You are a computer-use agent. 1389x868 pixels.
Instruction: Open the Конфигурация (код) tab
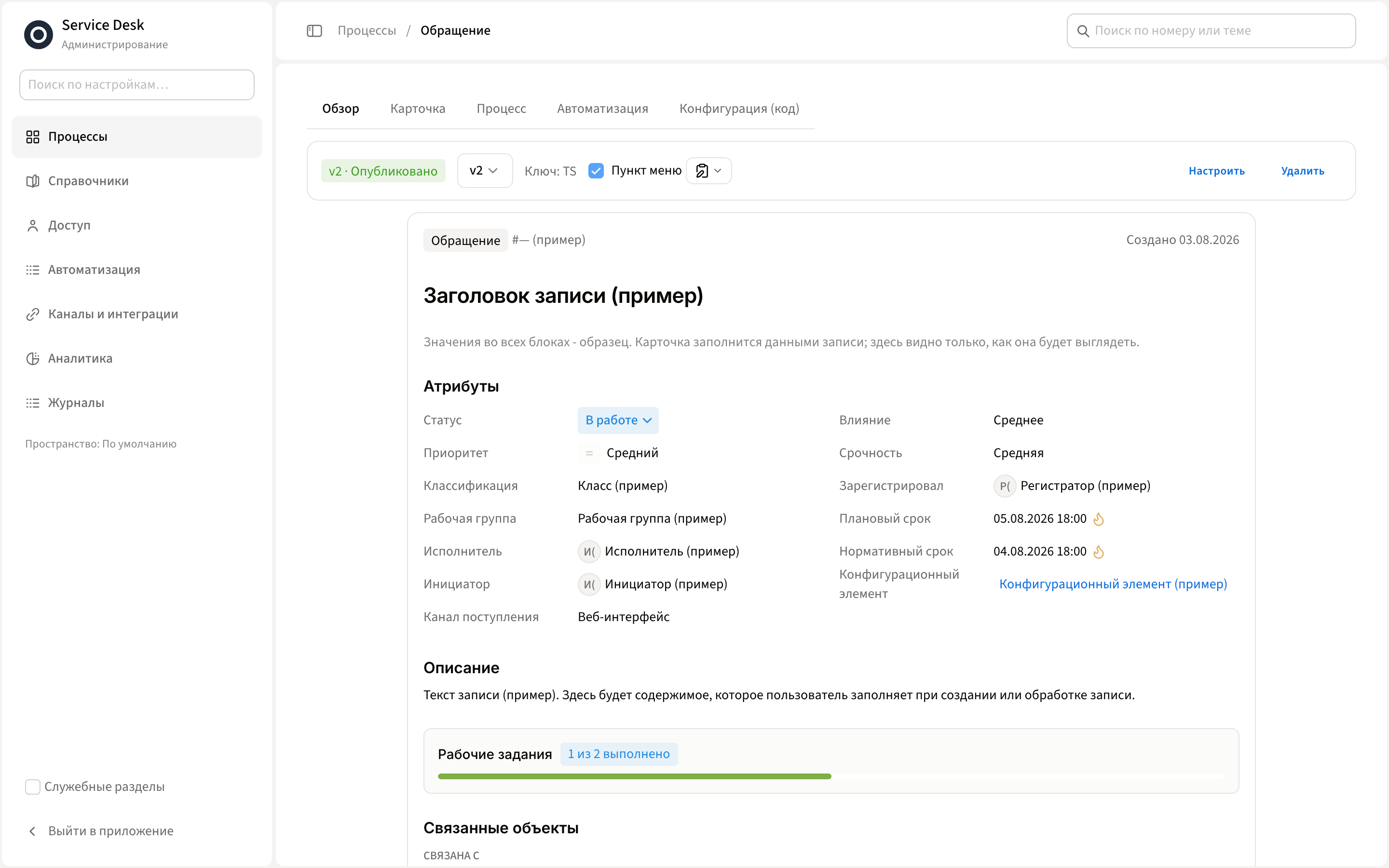(x=739, y=108)
